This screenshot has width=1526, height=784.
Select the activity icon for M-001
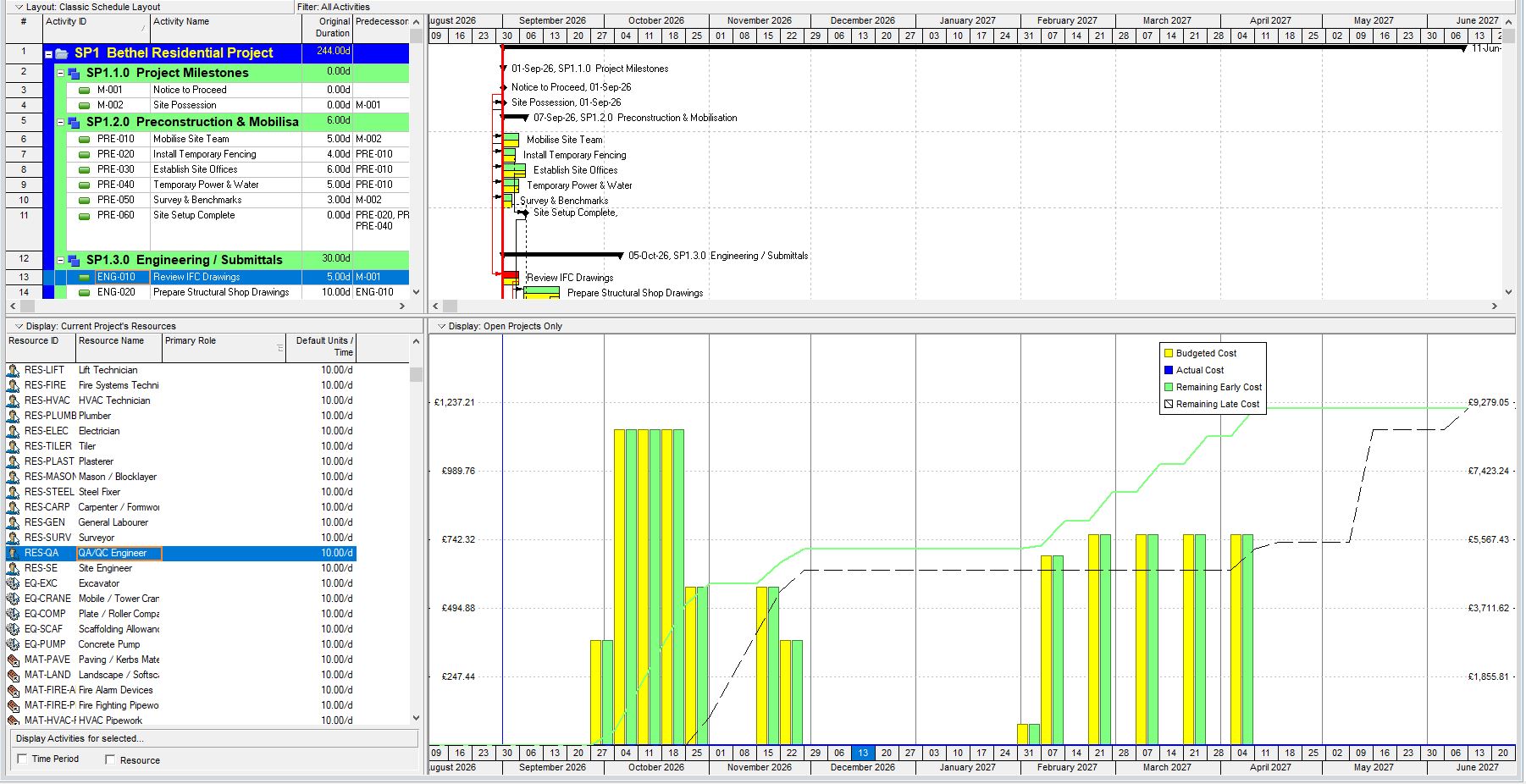(84, 90)
